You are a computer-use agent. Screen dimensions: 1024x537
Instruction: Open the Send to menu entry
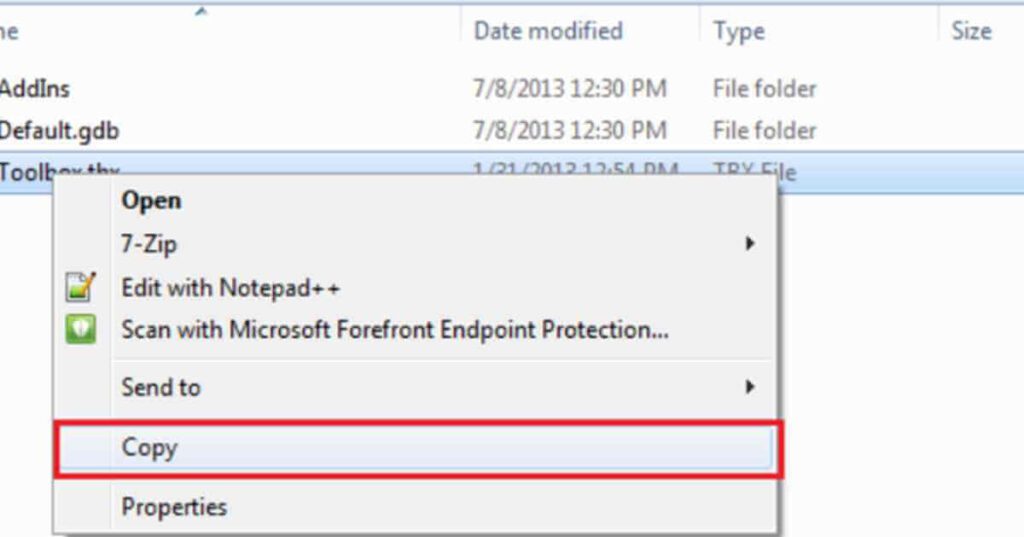161,387
